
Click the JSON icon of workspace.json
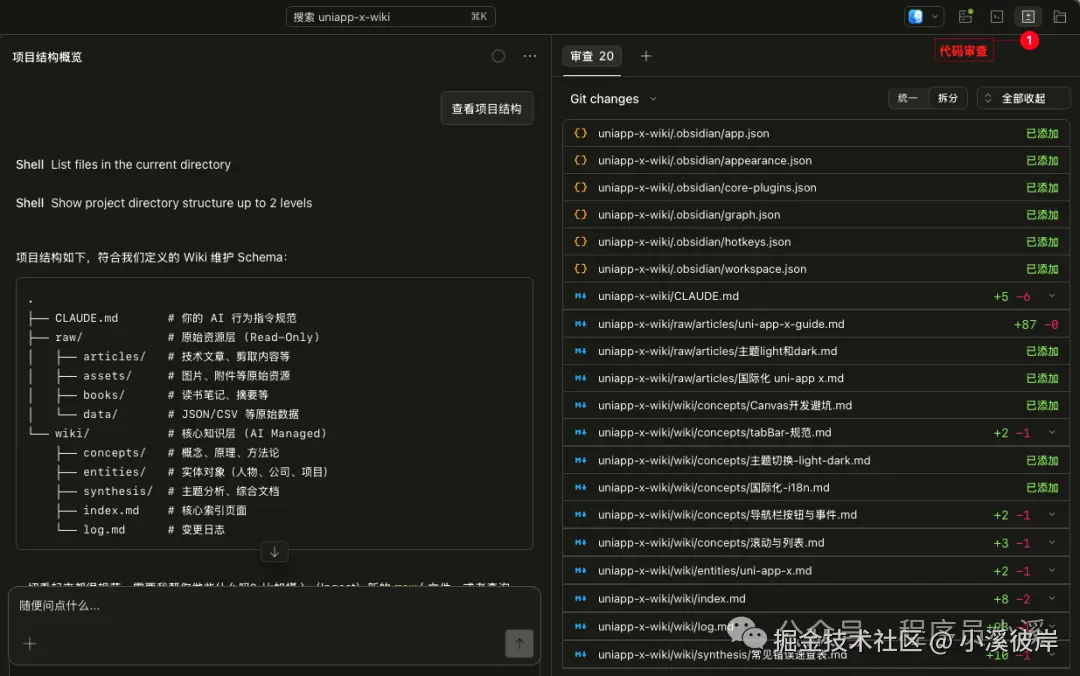click(x=581, y=269)
